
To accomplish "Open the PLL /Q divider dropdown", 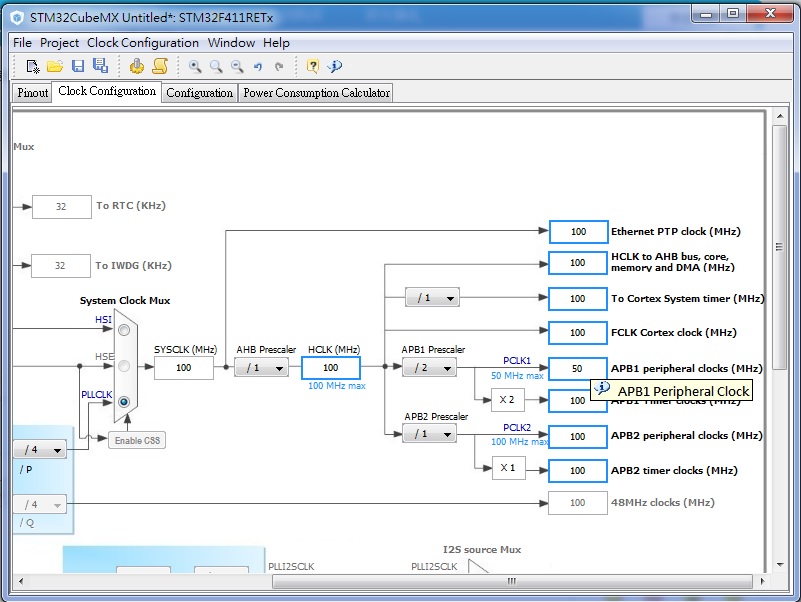I will pos(39,504).
